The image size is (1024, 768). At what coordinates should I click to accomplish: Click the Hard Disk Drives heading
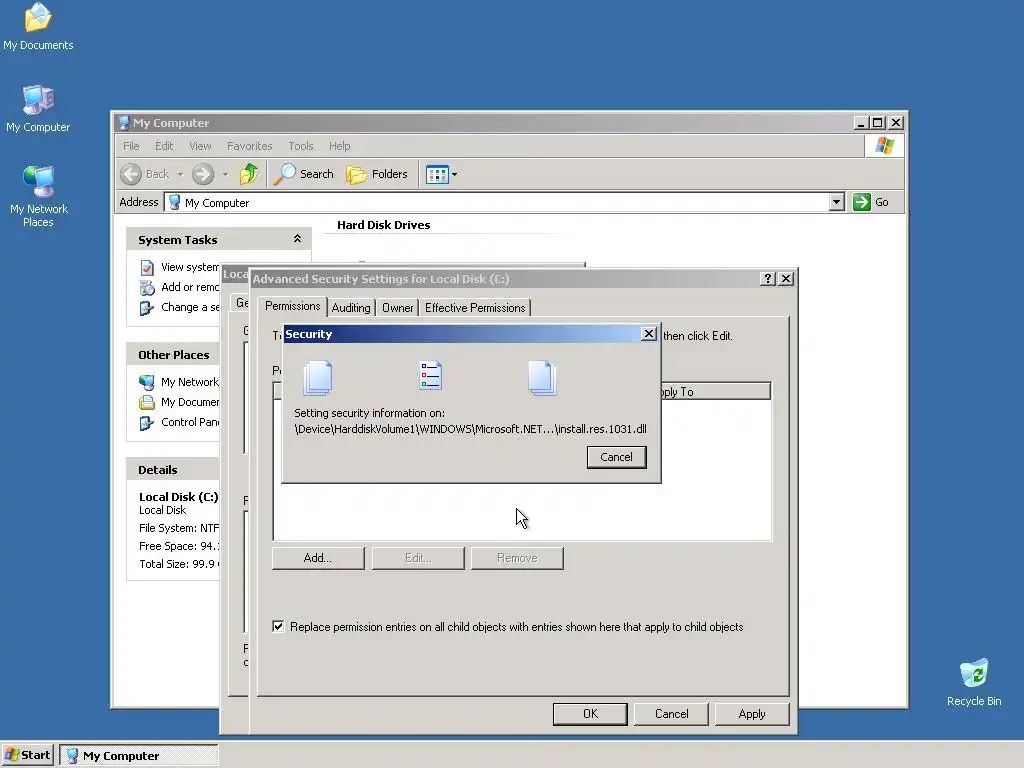point(383,225)
